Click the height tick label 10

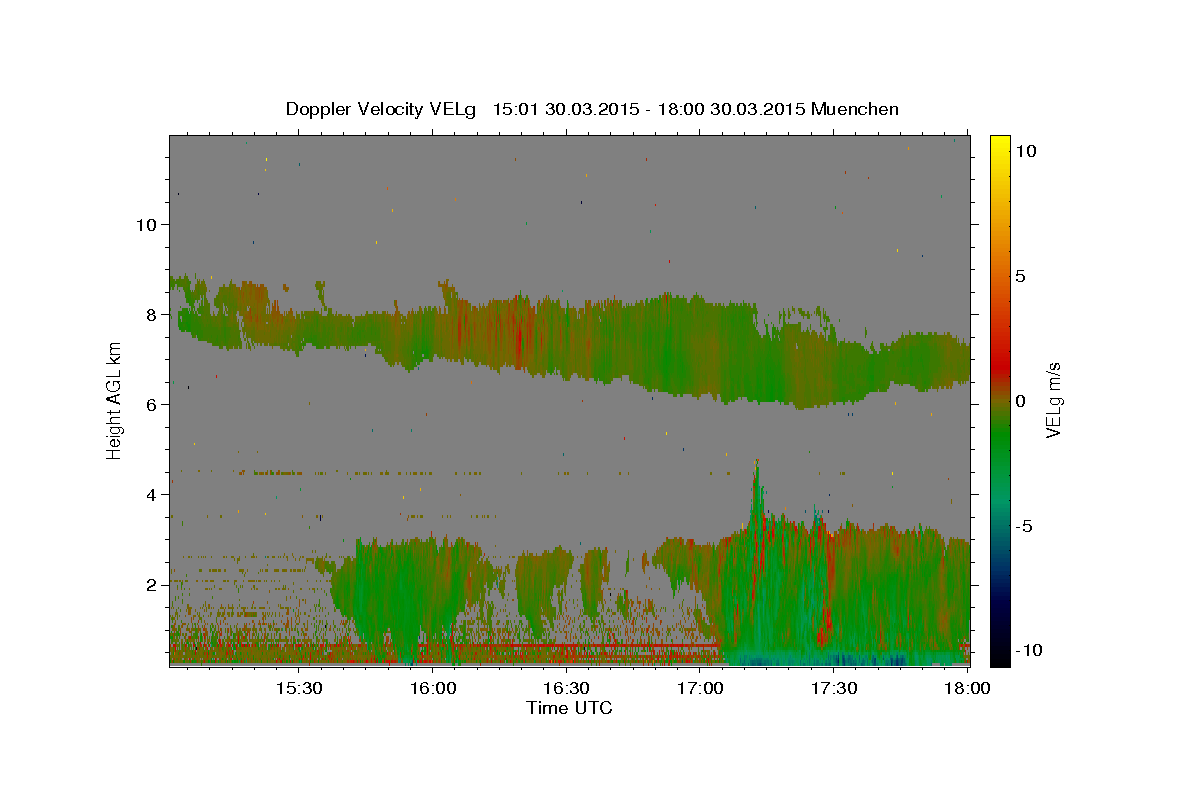[146, 225]
